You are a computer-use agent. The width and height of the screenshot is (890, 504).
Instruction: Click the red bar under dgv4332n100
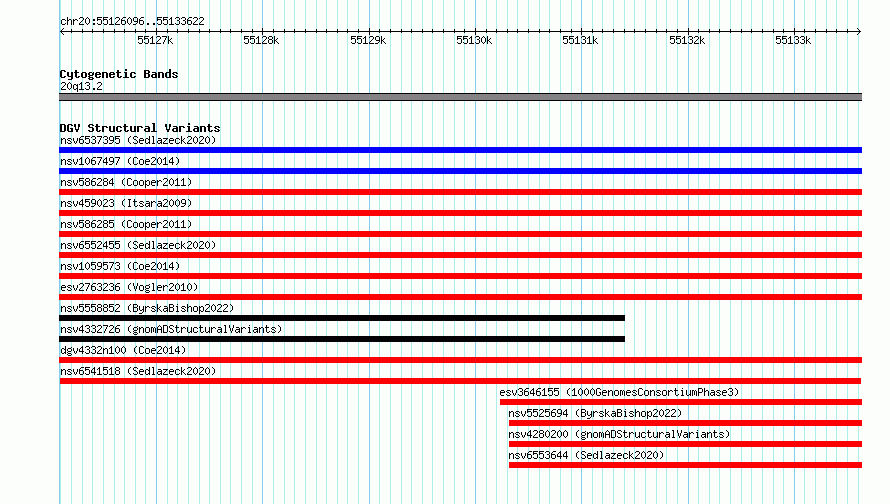(x=460, y=360)
